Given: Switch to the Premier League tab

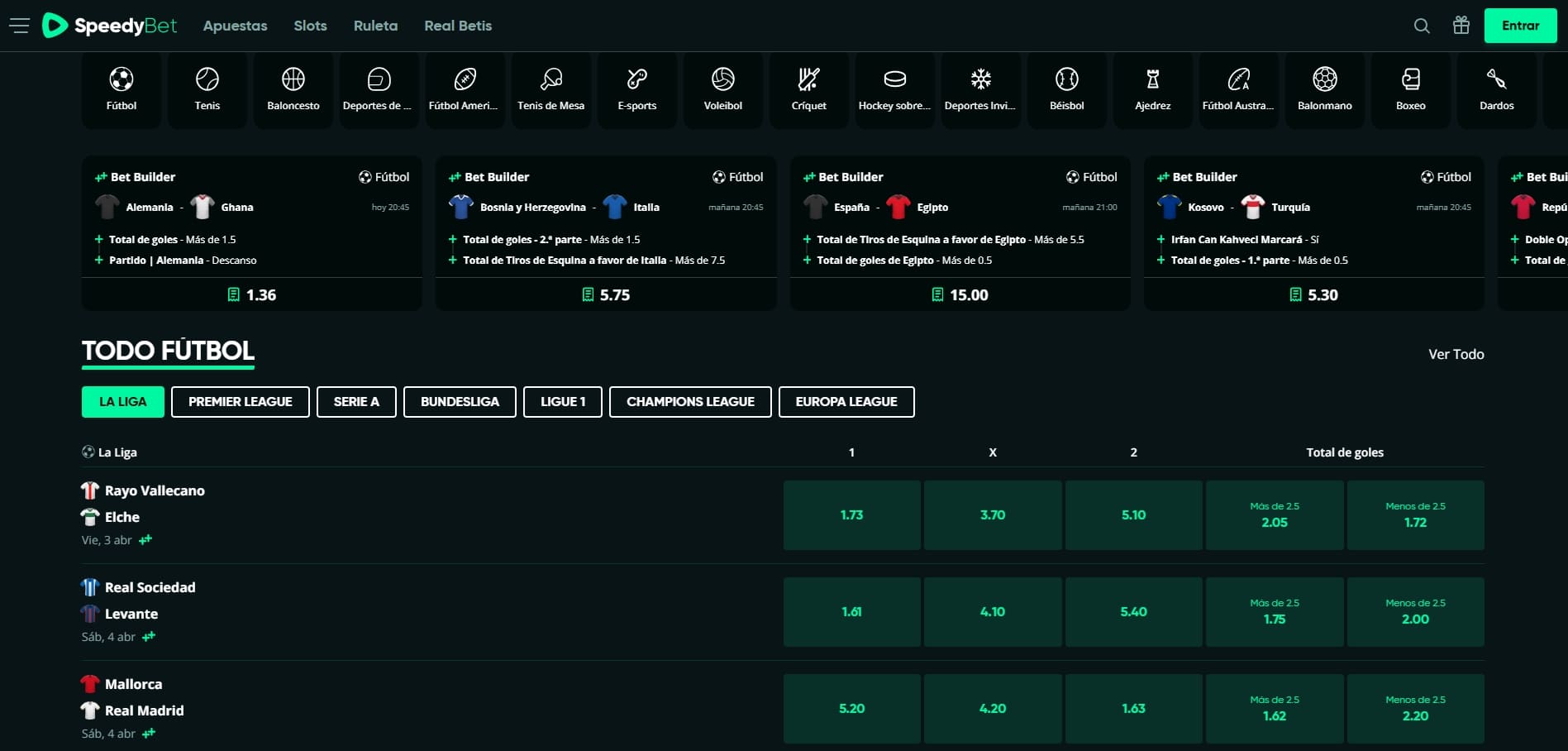Looking at the screenshot, I should point(241,402).
